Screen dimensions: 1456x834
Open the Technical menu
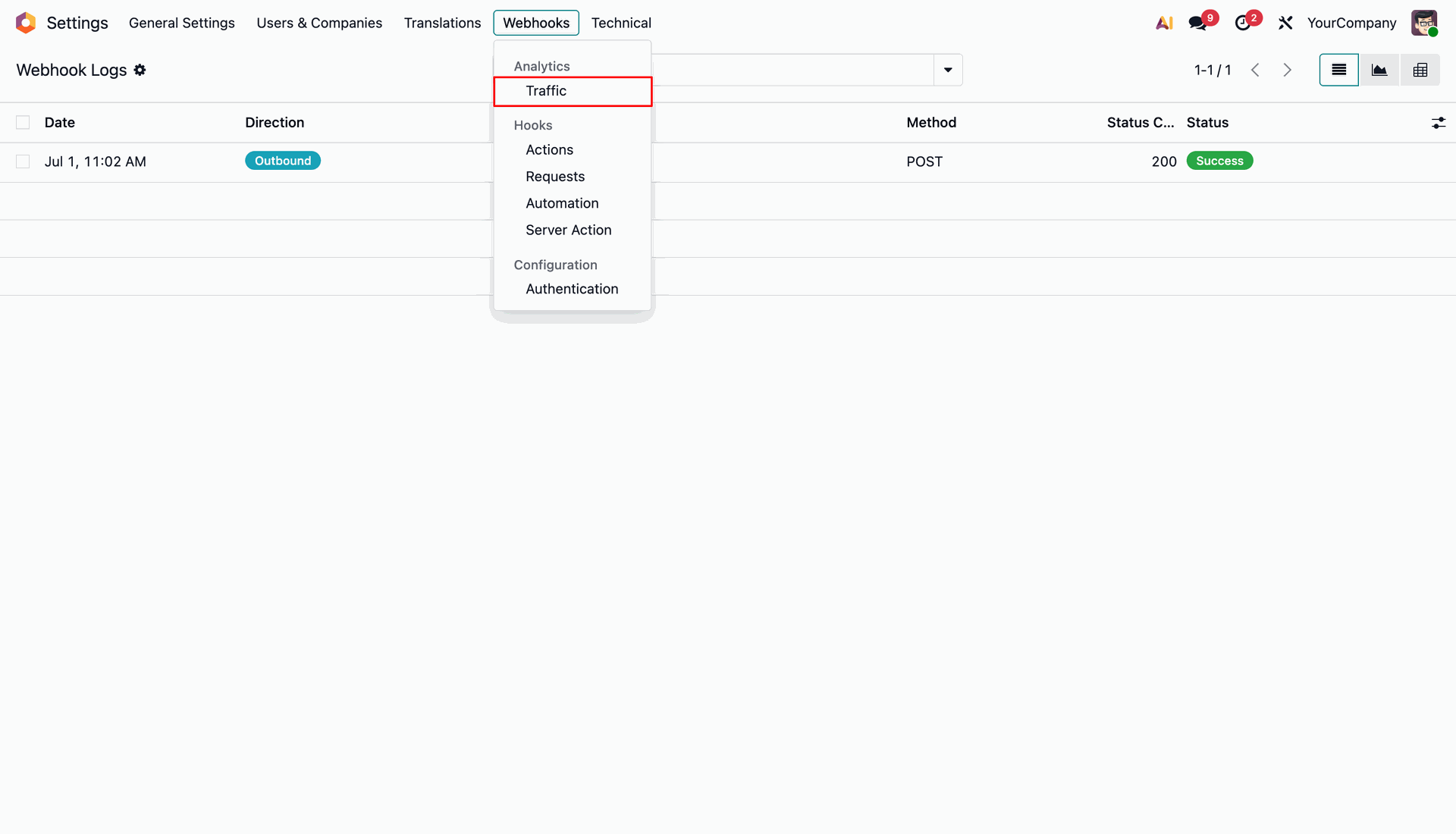click(x=621, y=23)
